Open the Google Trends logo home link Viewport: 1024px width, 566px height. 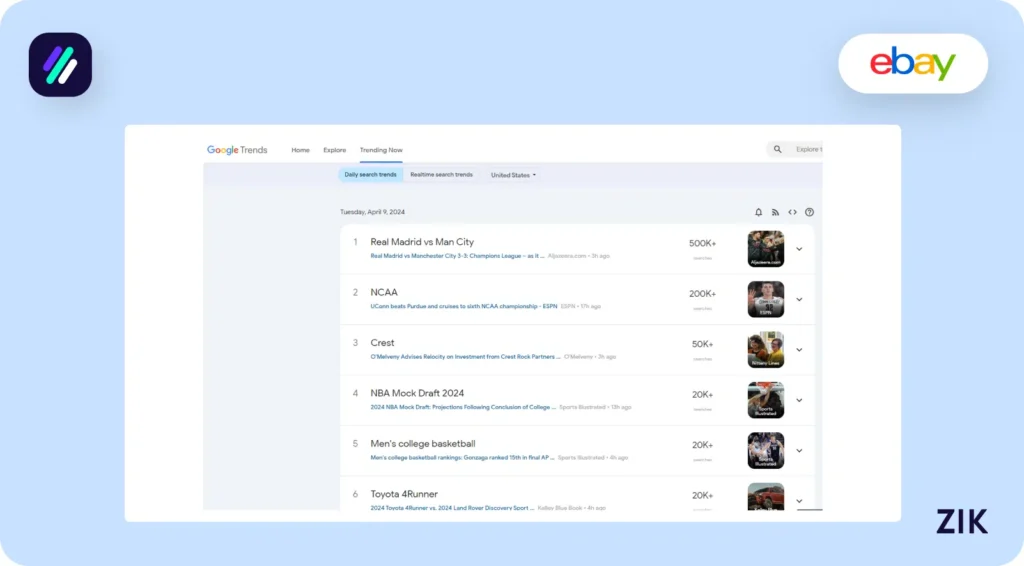237,150
